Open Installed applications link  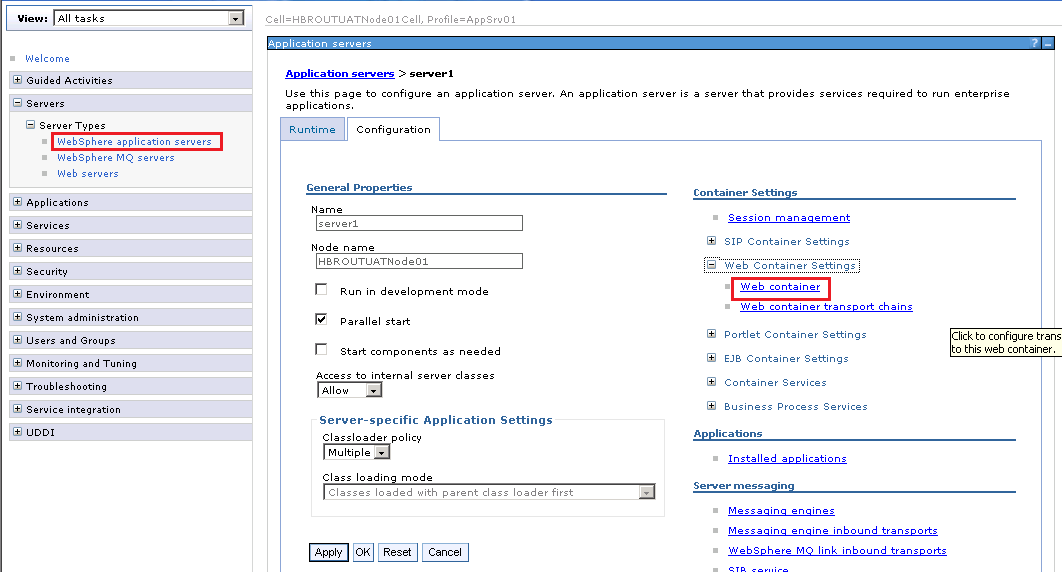pyautogui.click(x=787, y=459)
